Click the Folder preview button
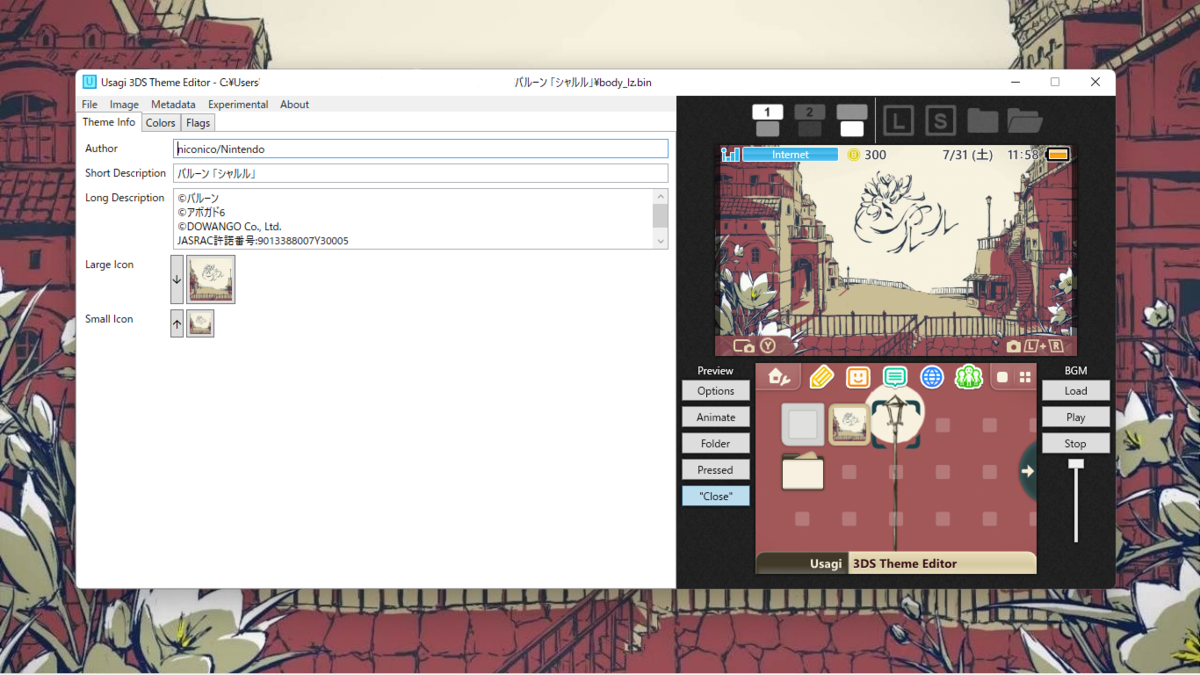The height and width of the screenshot is (675, 1200). [716, 443]
